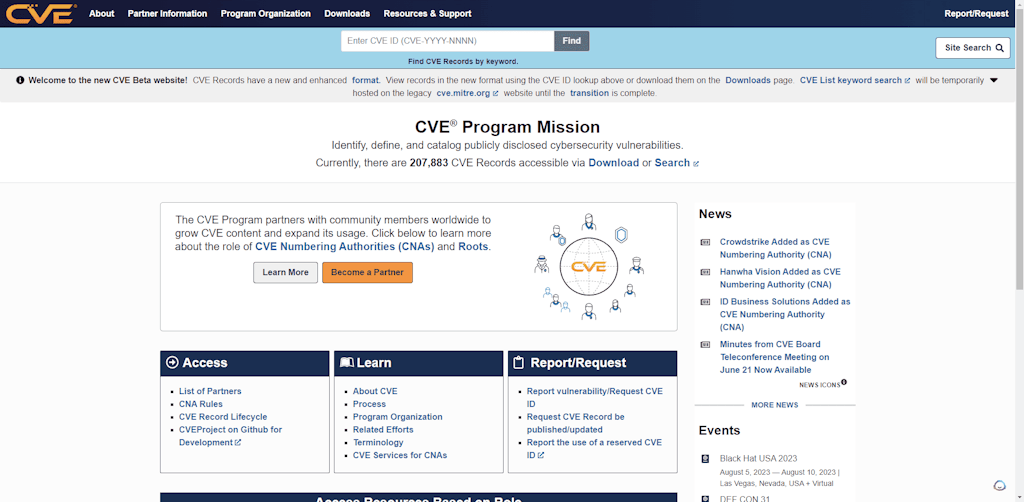Viewport: 1024px width, 502px height.
Task: Open About CVE link in Learn panel
Action: pyautogui.click(x=375, y=391)
